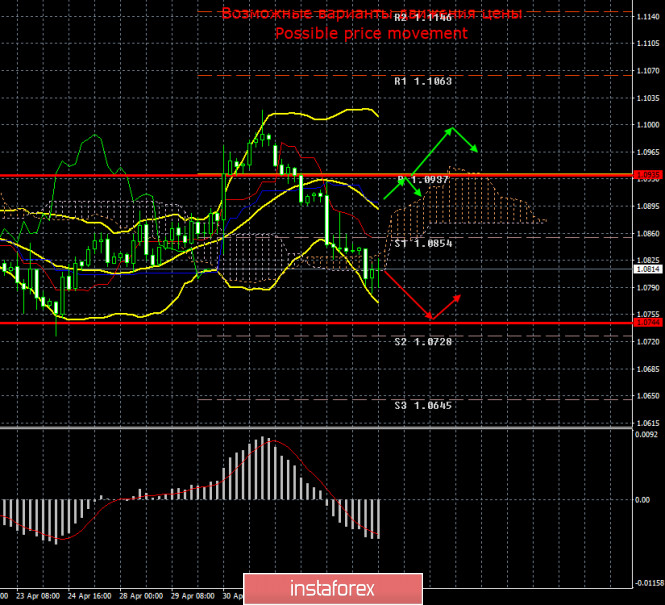Click the 24 Apr 16:00 time label
This screenshot has height=605, width=665.
(89, 596)
